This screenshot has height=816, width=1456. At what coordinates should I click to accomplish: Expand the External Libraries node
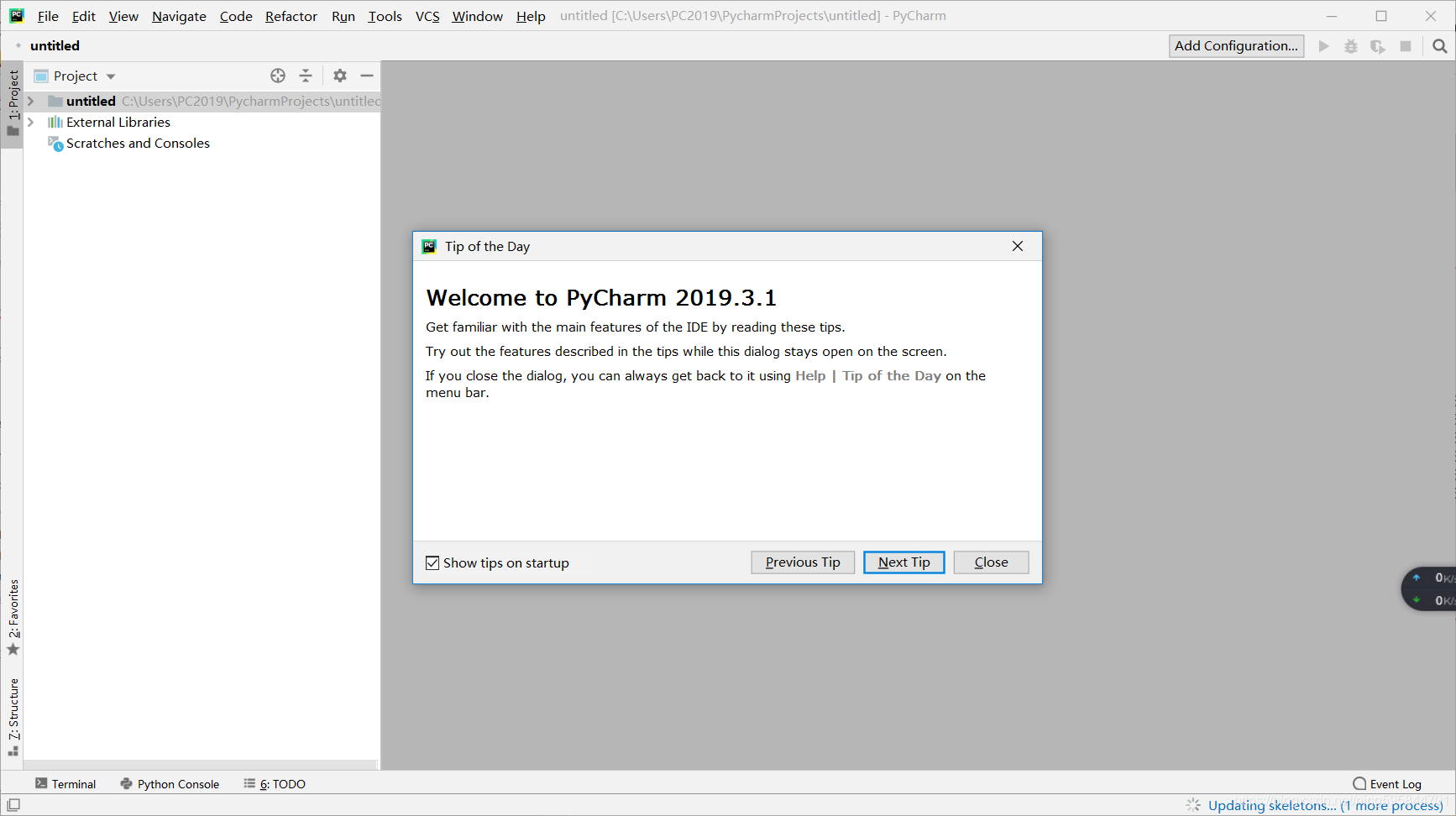tap(31, 122)
